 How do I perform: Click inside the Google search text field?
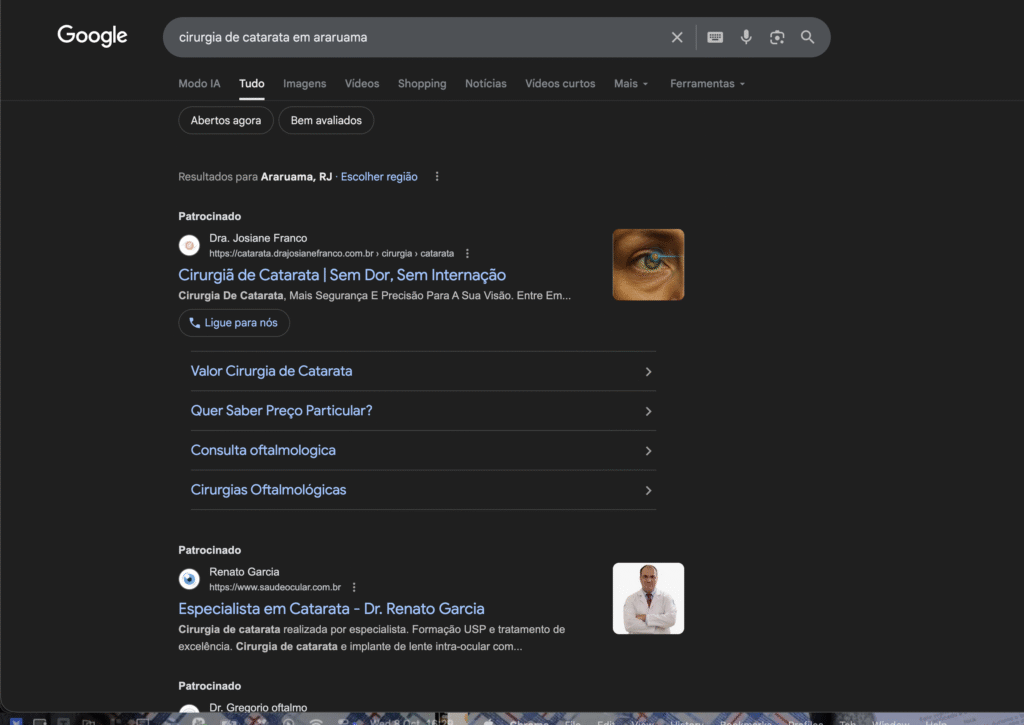418,37
